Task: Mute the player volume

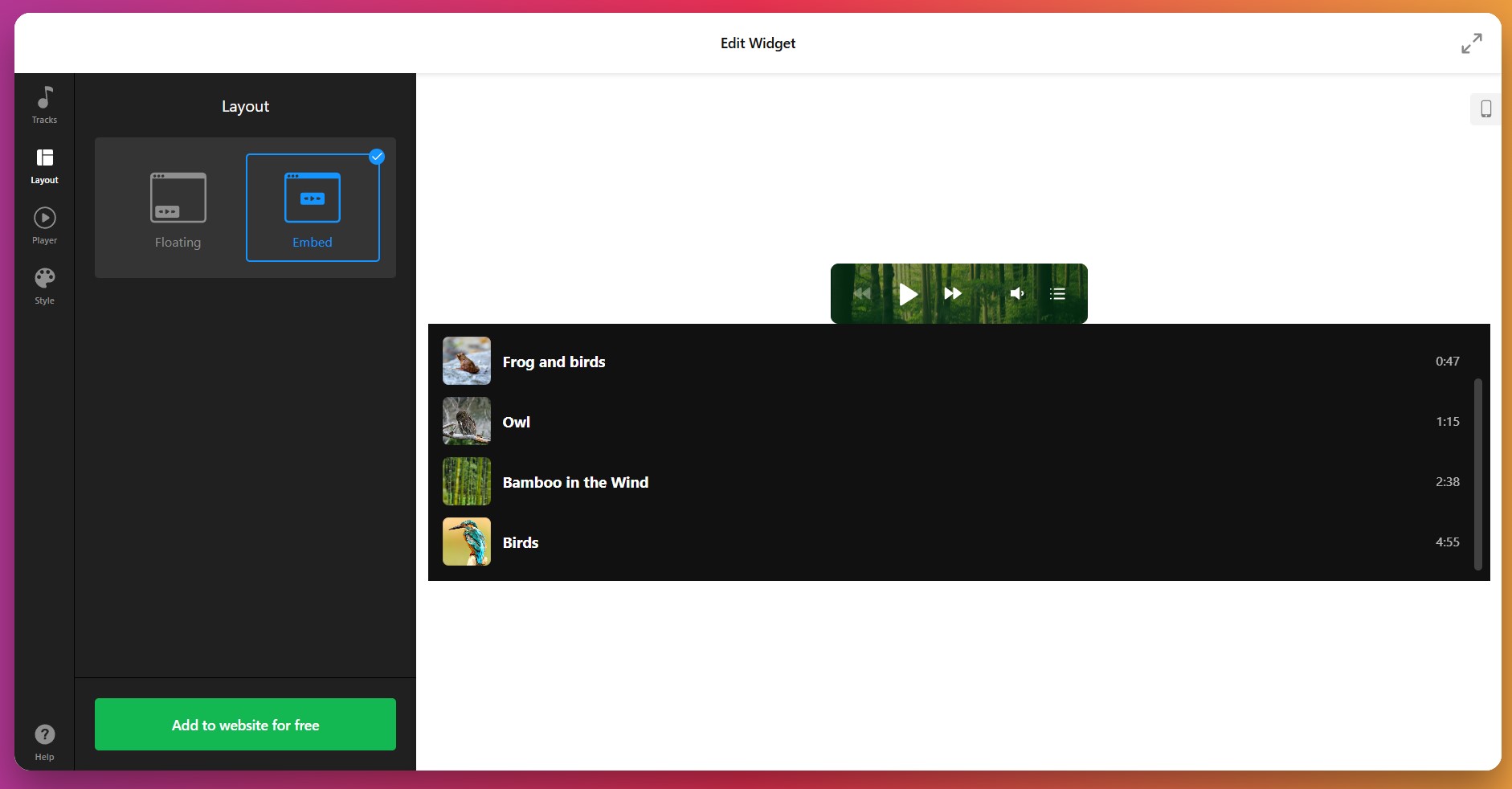Action: coord(1017,293)
